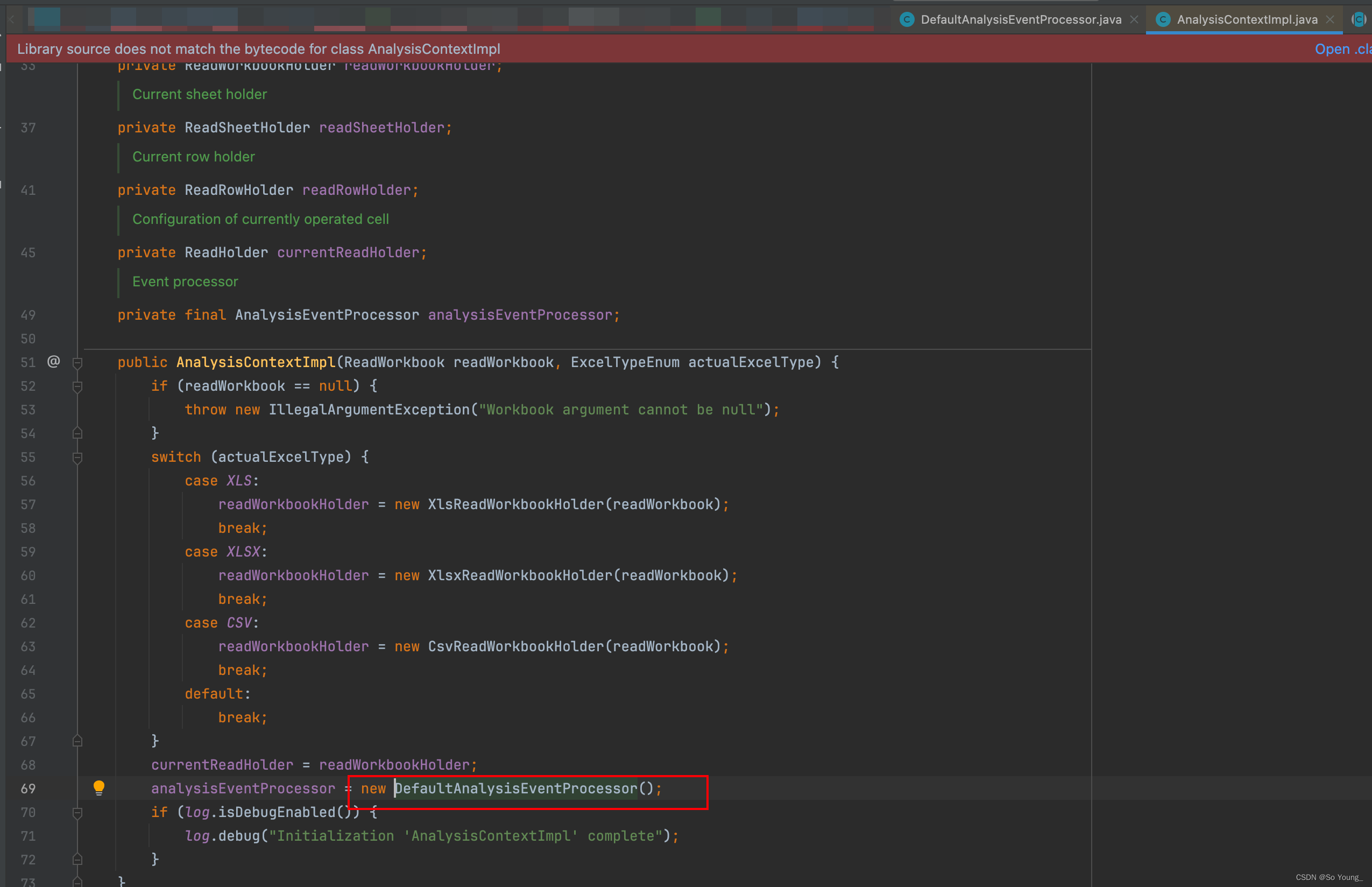Click line number 49 in the gutter
Image resolution: width=1372 pixels, height=887 pixels.
[28, 315]
